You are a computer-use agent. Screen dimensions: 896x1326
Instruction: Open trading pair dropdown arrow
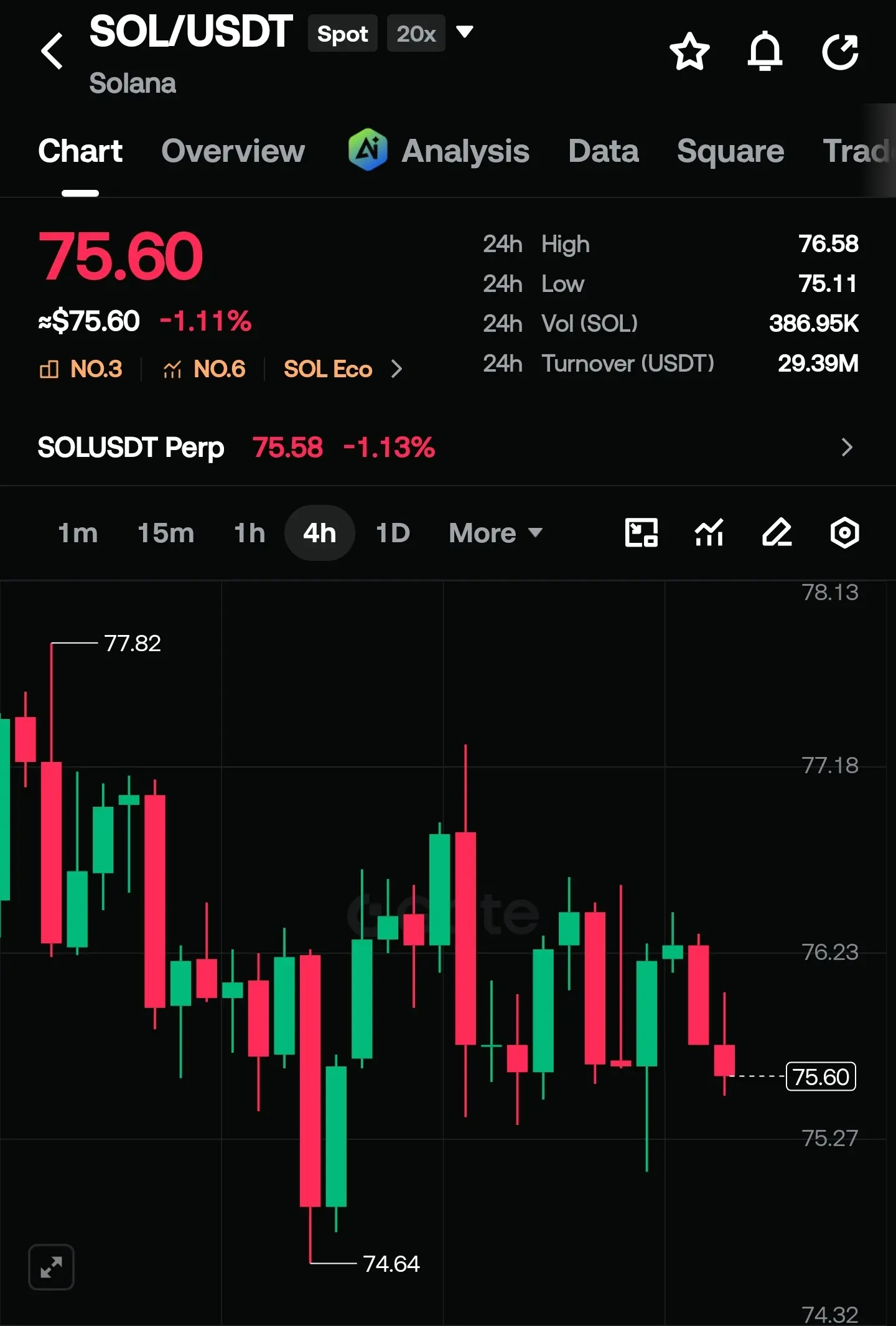465,32
